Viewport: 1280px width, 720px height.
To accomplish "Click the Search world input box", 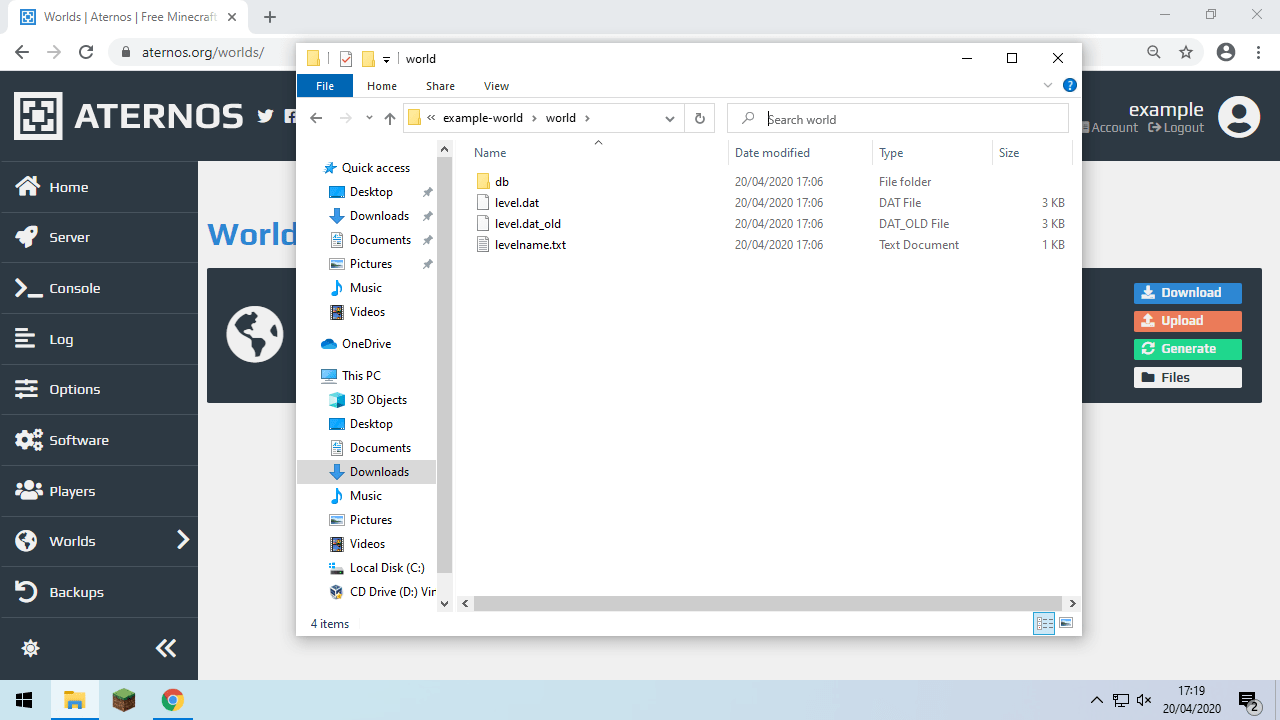I will pos(897,118).
